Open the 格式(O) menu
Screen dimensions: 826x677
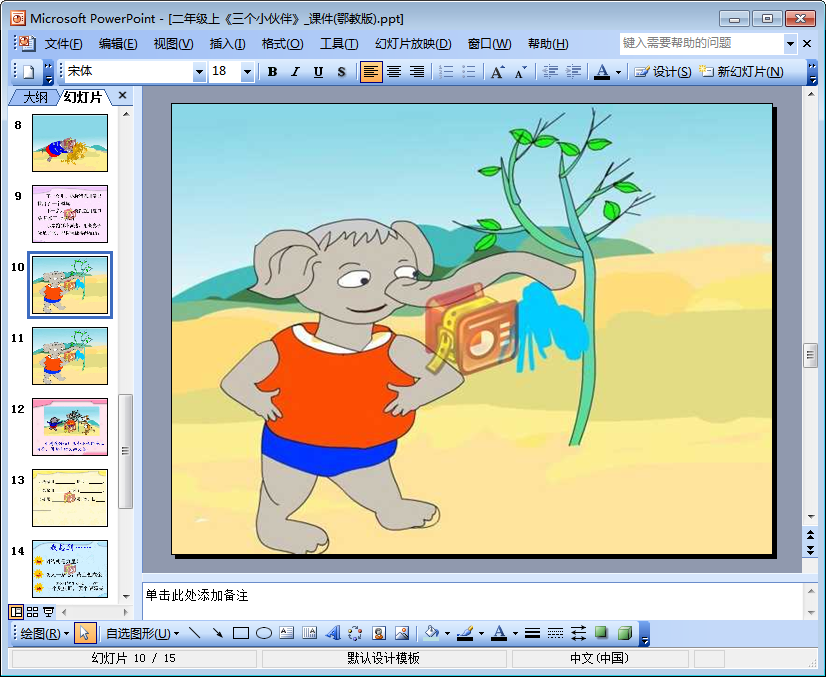282,44
